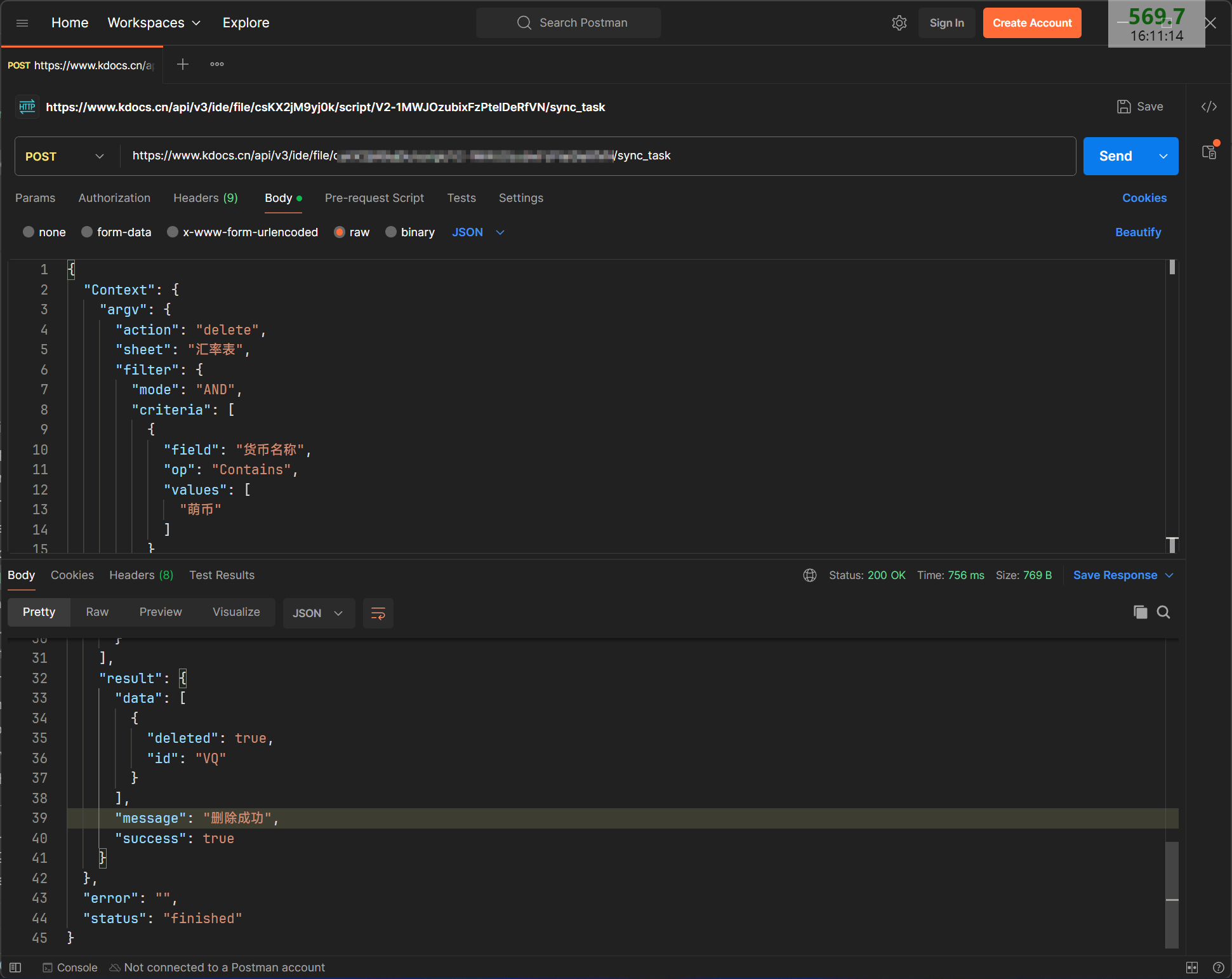Click the Search Postman field

(569, 23)
